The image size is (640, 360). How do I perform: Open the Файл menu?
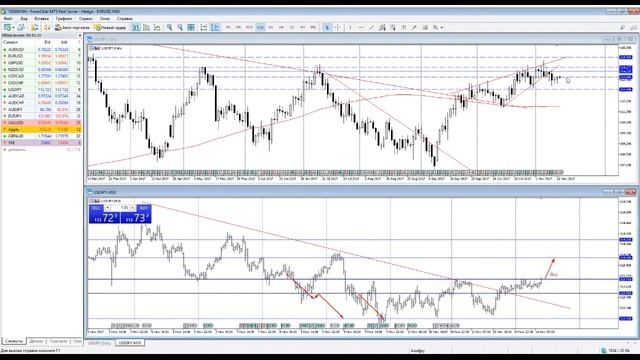point(7,19)
